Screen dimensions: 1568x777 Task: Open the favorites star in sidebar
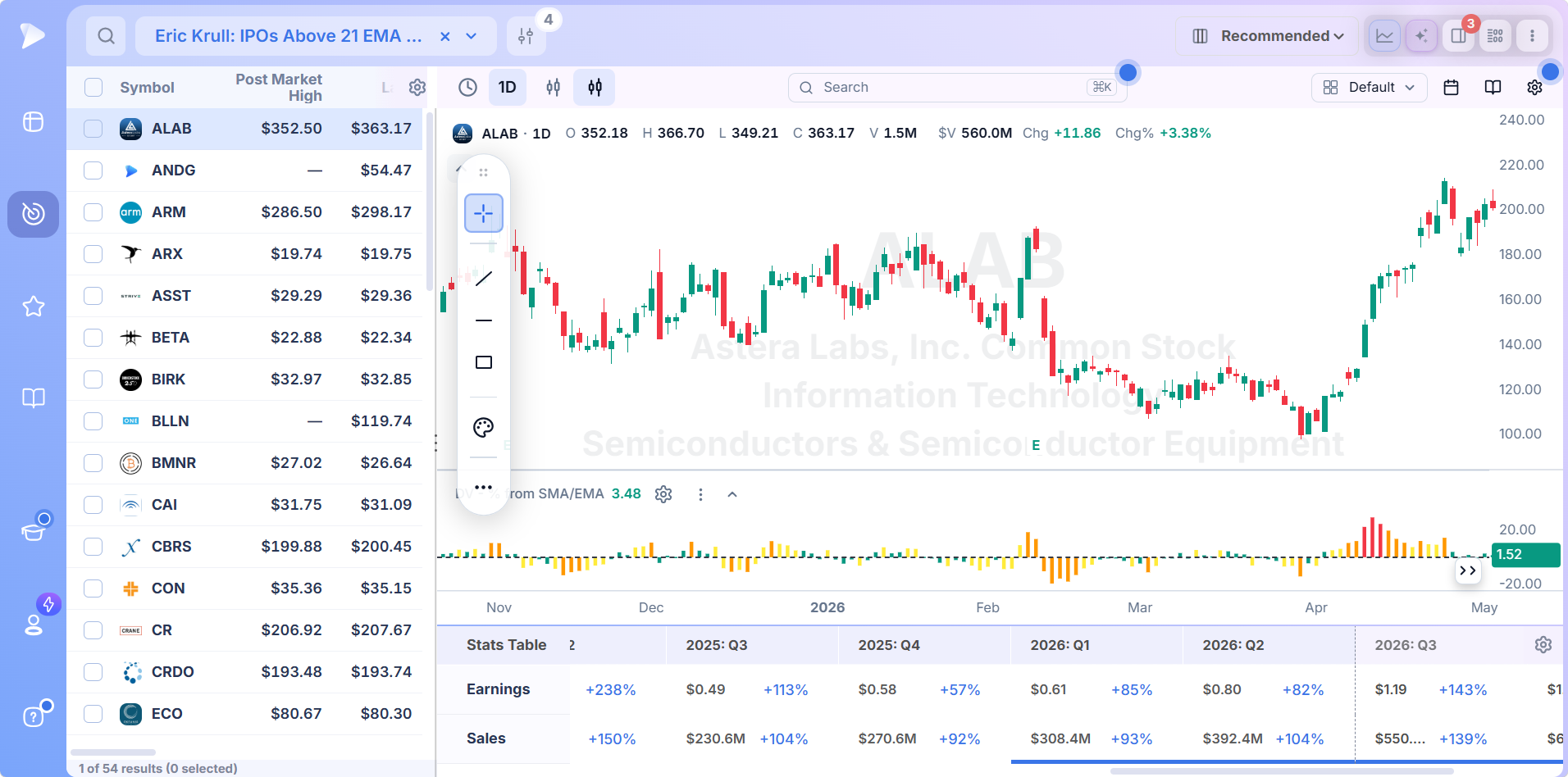point(33,306)
